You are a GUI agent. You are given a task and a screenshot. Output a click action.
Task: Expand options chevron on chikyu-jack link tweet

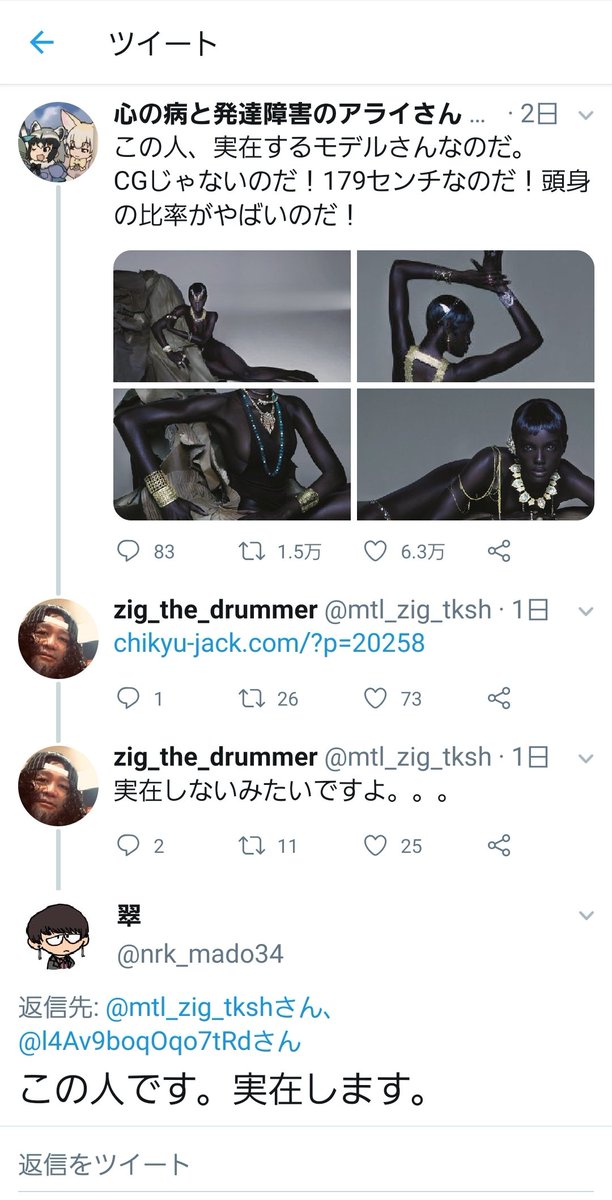tap(586, 612)
